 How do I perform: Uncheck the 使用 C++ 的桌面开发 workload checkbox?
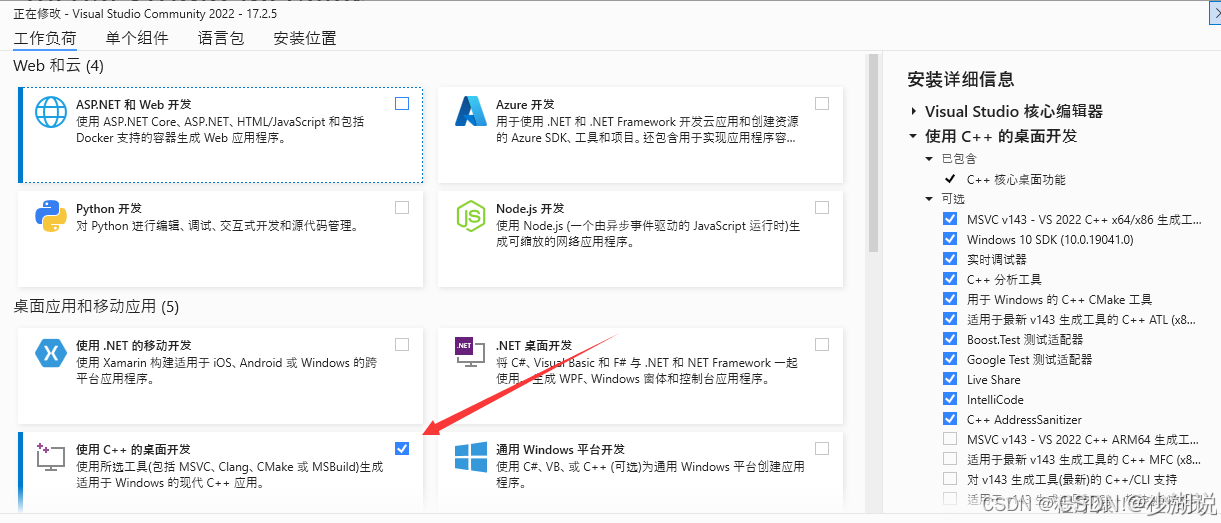pyautogui.click(x=402, y=449)
